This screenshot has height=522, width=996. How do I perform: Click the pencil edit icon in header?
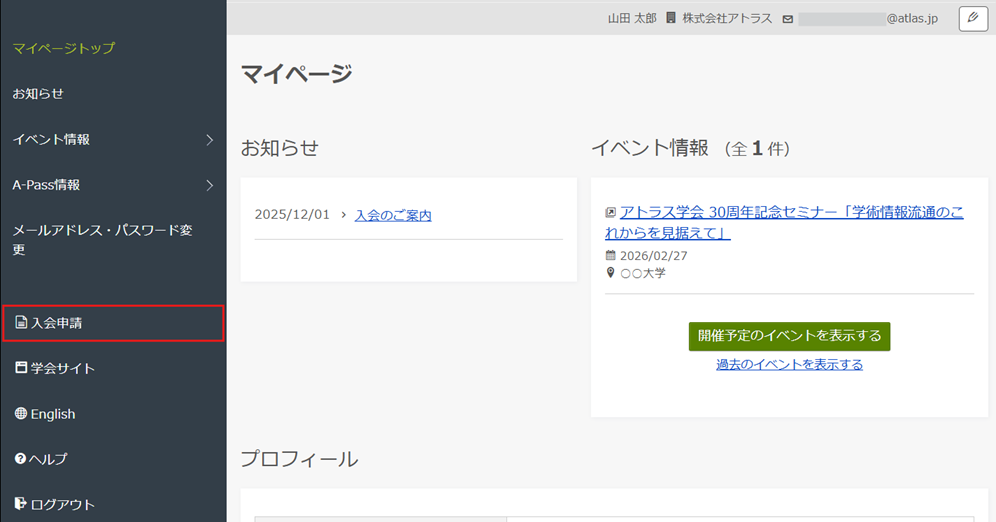pos(972,18)
